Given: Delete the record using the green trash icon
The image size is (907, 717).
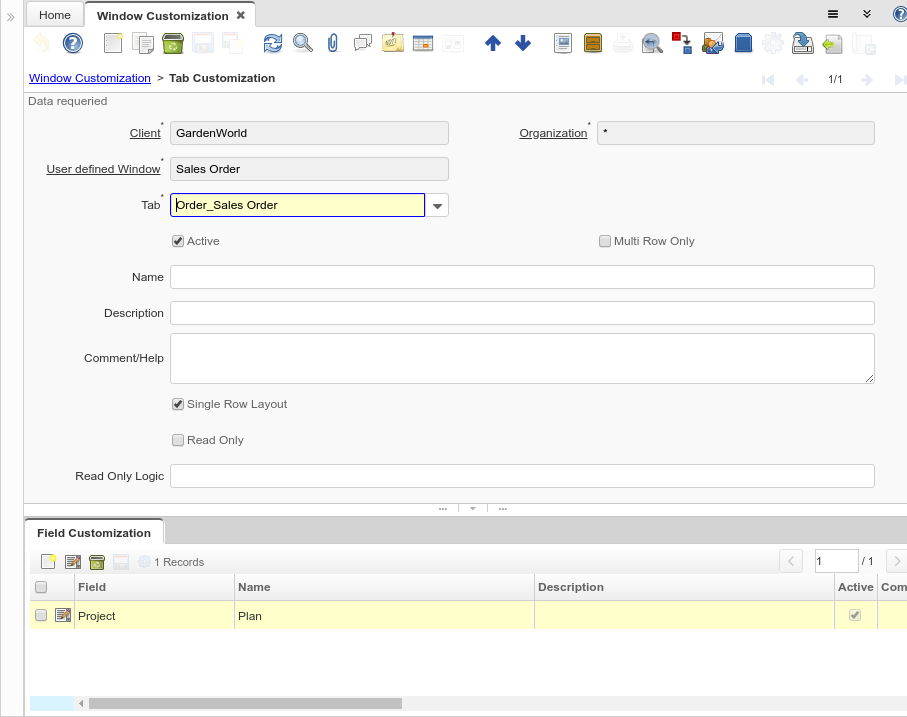Looking at the screenshot, I should click(x=172, y=43).
